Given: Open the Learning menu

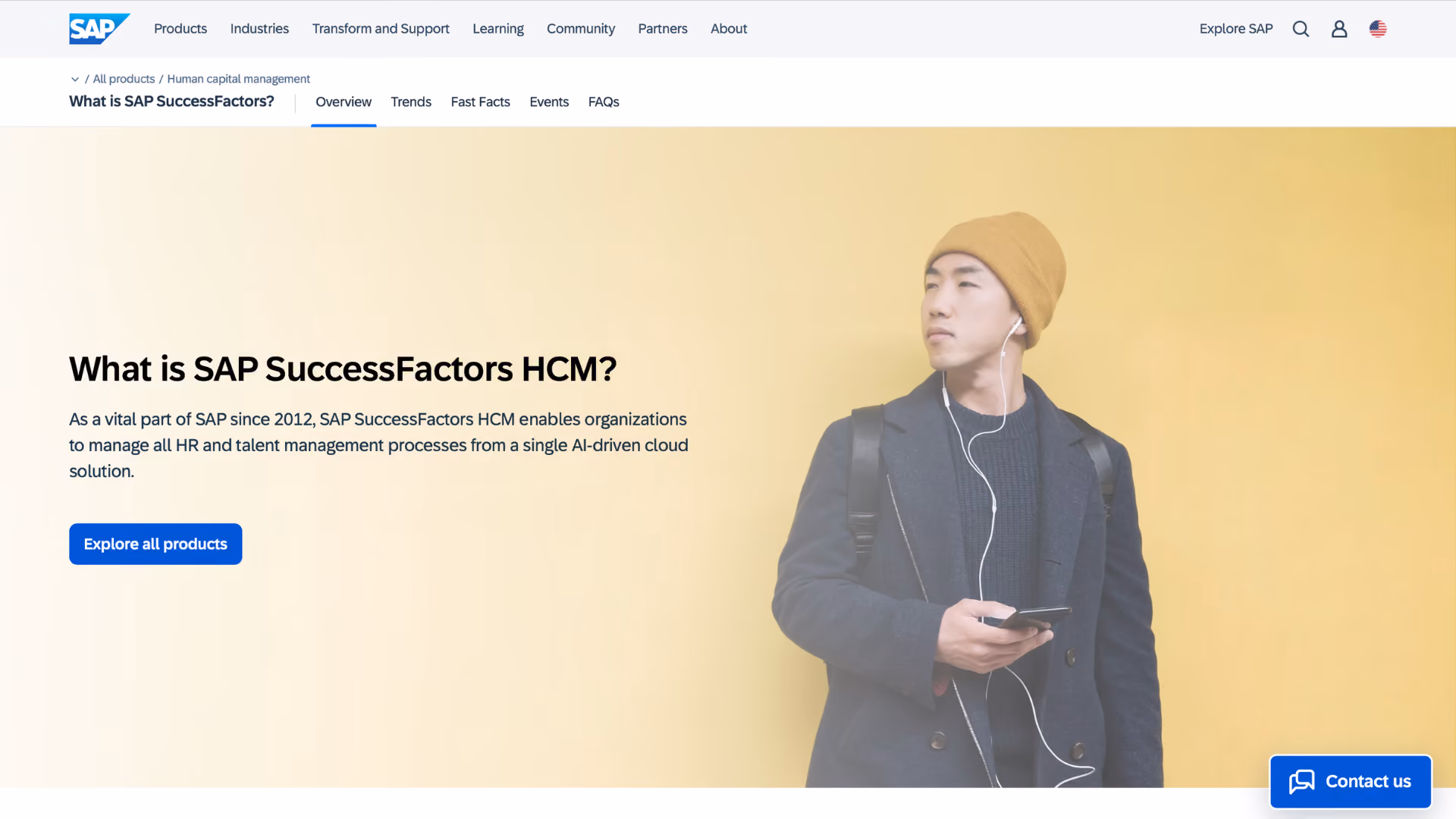Looking at the screenshot, I should pos(498,29).
